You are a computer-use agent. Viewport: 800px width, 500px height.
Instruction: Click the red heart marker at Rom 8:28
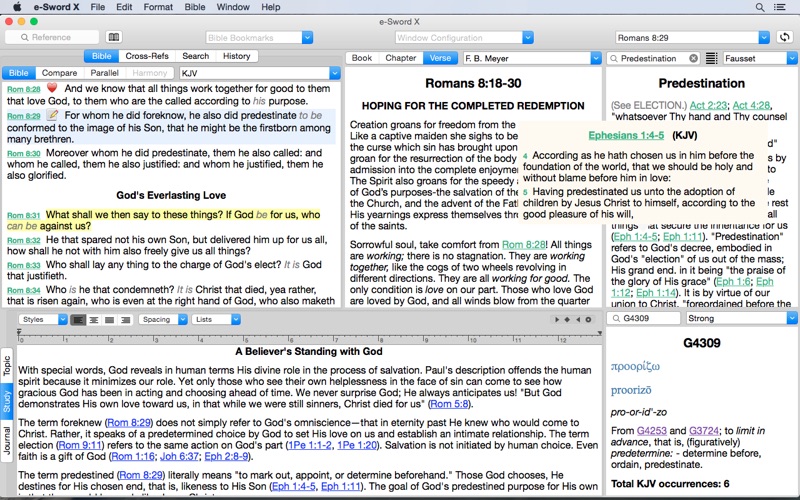coord(52,88)
